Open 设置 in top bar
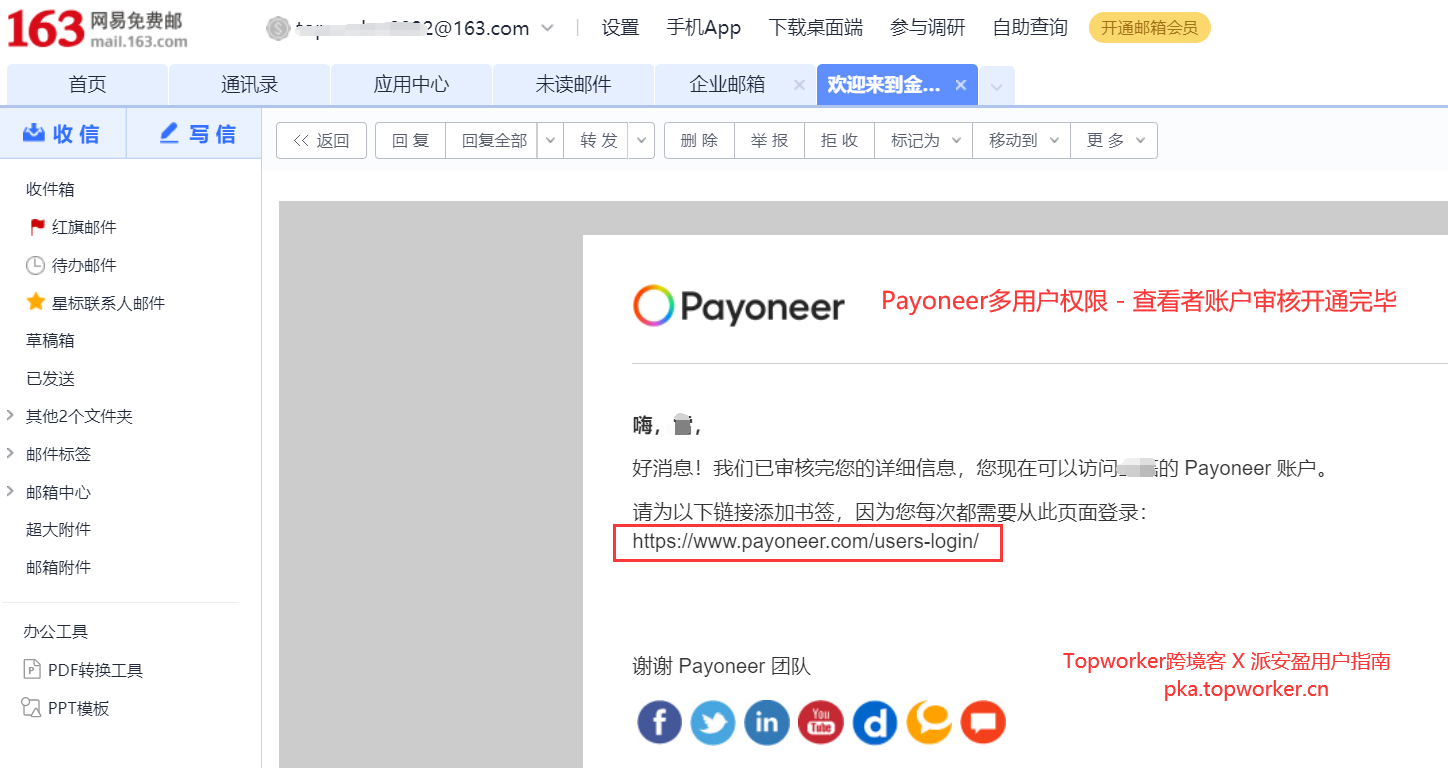This screenshot has height=768, width=1448. (620, 28)
